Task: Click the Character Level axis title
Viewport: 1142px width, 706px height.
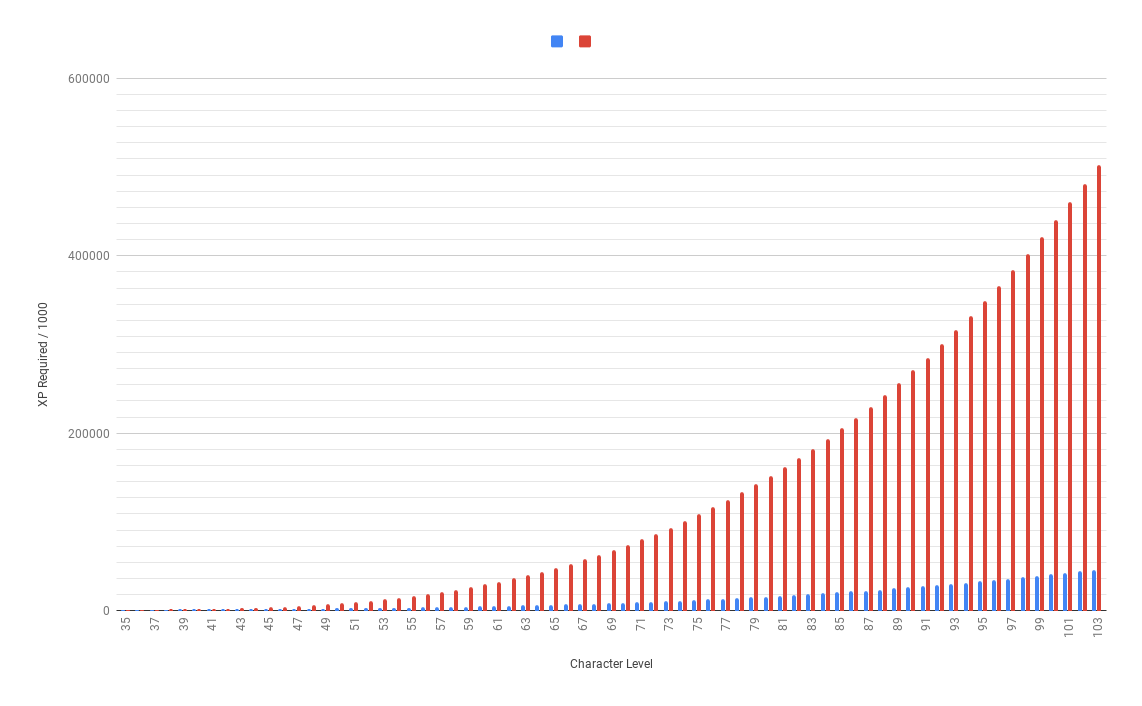Action: pos(611,663)
